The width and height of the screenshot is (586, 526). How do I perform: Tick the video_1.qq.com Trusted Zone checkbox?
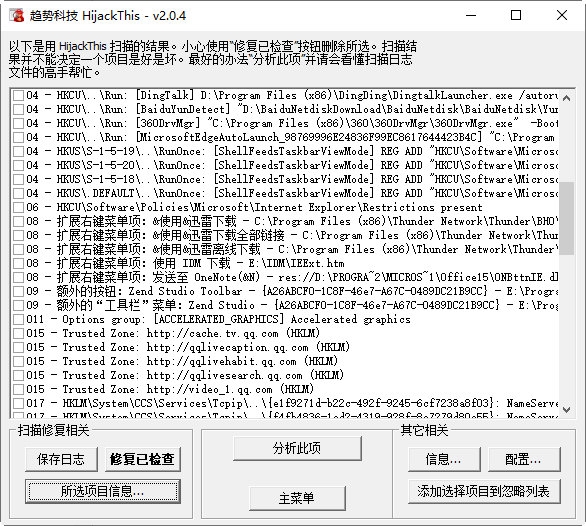(x=18, y=390)
